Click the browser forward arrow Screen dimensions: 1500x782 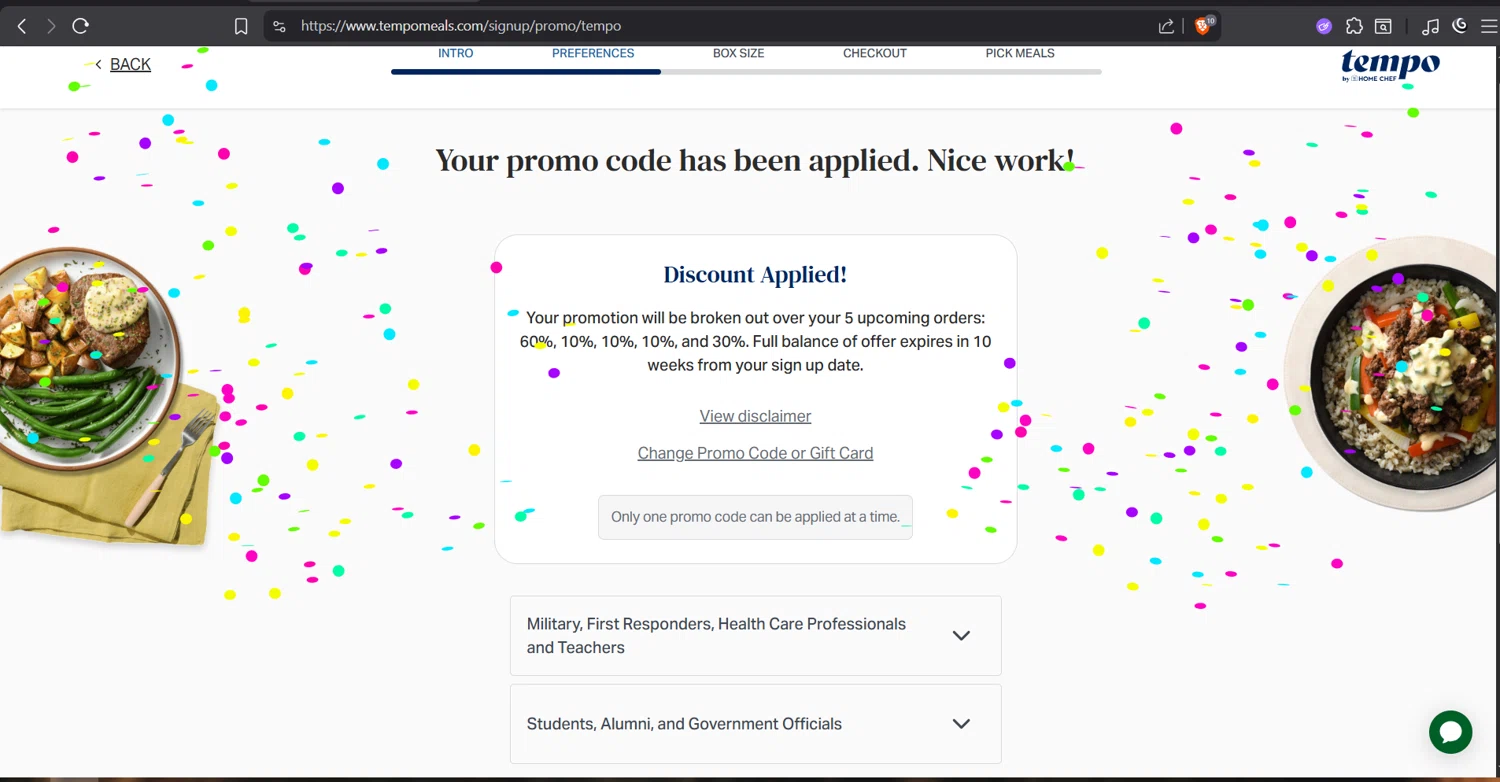[x=51, y=26]
